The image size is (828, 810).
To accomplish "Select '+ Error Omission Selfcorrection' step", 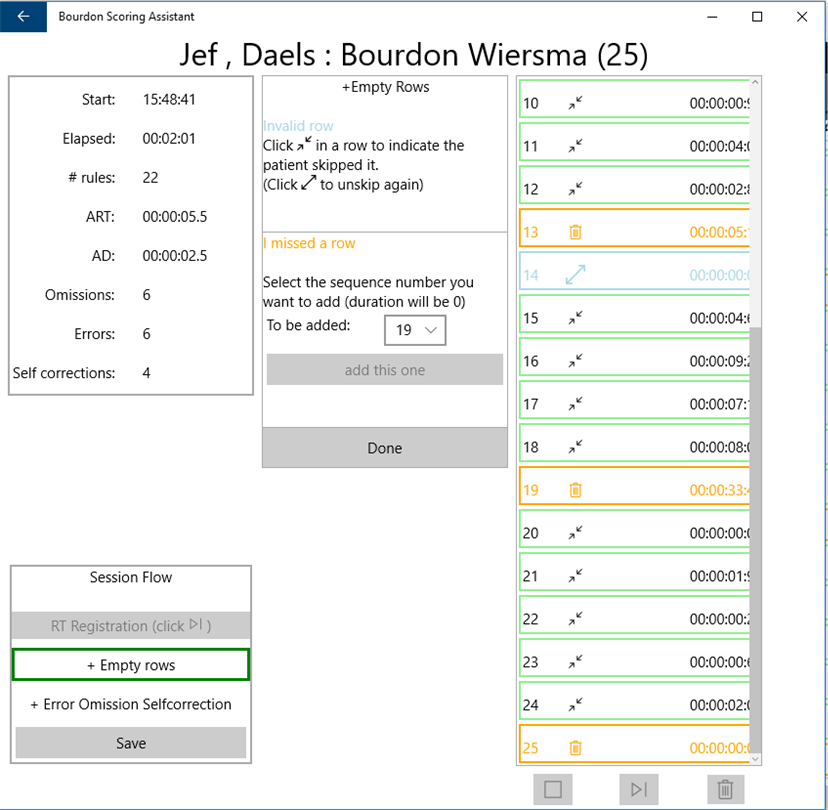I will [130, 704].
